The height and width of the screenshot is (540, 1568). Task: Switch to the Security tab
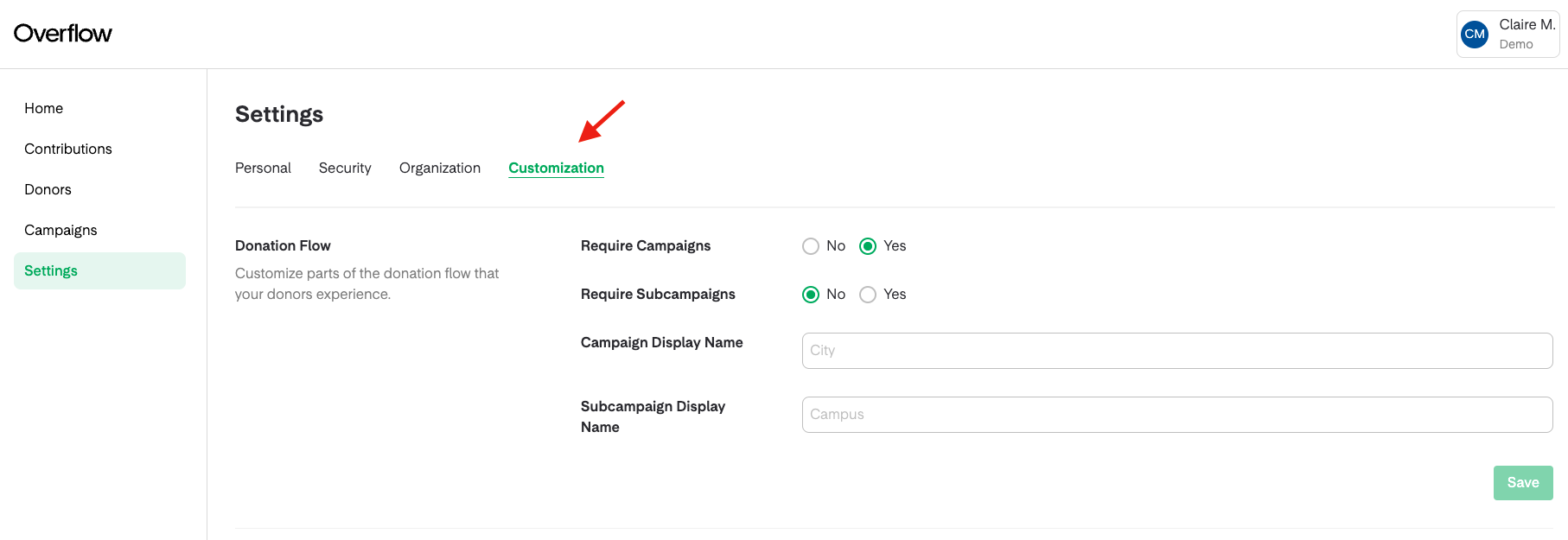[345, 168]
